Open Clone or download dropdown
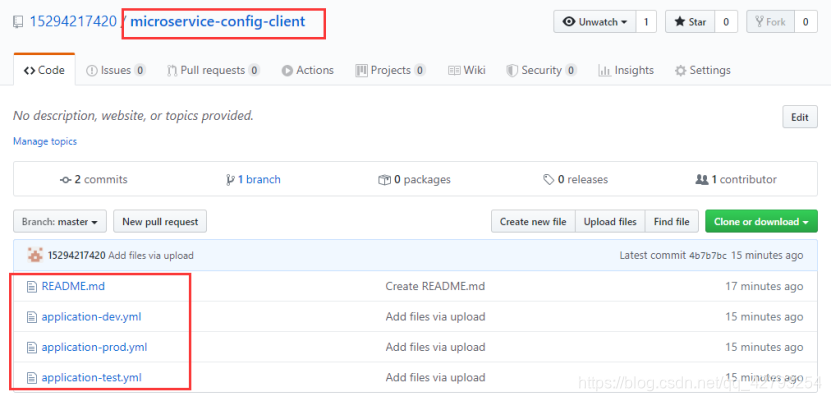The width and height of the screenshot is (831, 401). pos(761,221)
